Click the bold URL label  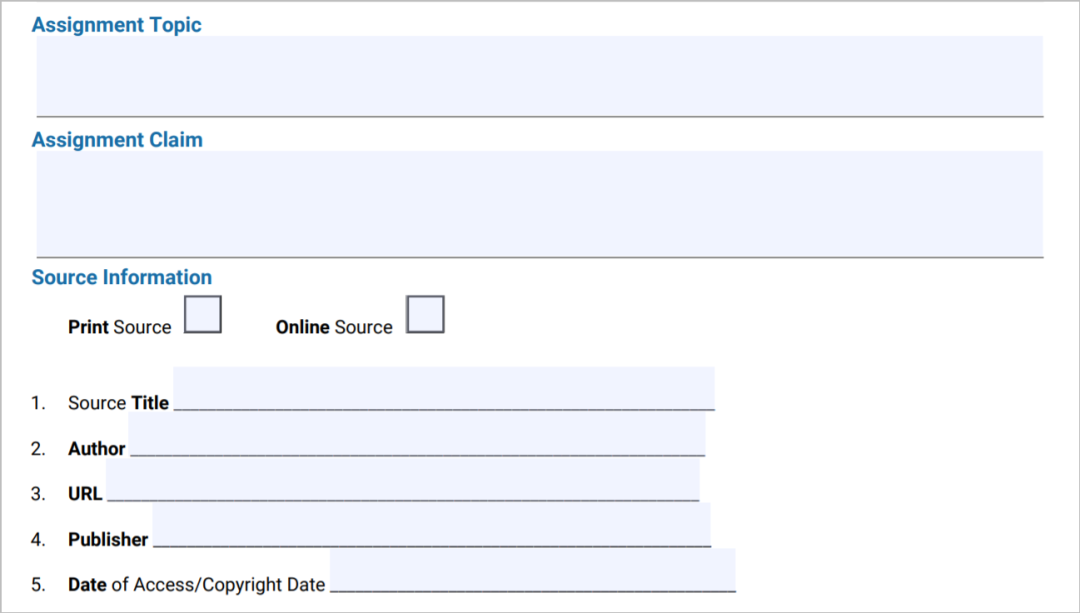pos(85,494)
